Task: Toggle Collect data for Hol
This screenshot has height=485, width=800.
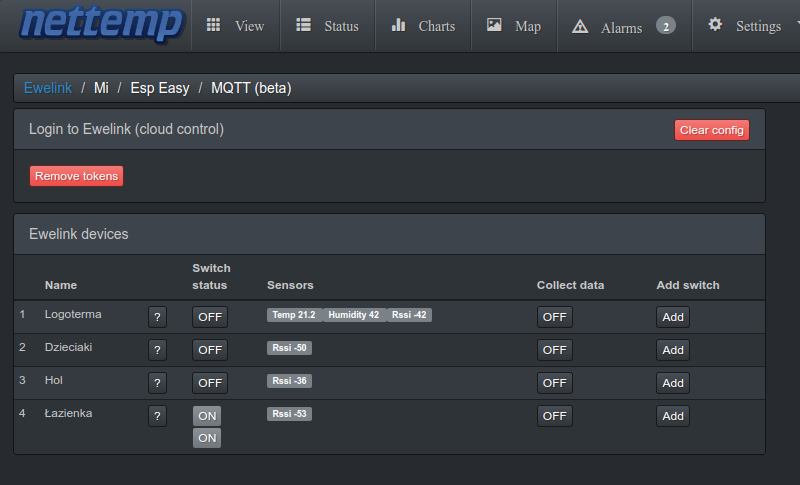Action: tap(555, 383)
